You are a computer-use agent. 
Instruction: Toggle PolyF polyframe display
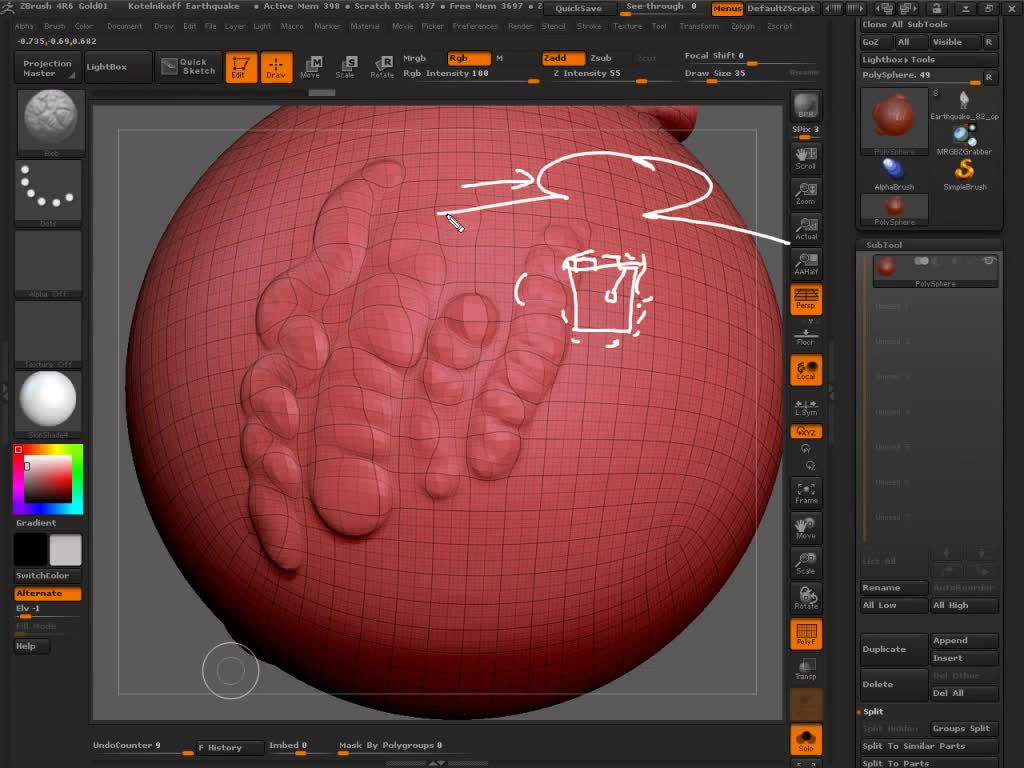click(805, 634)
